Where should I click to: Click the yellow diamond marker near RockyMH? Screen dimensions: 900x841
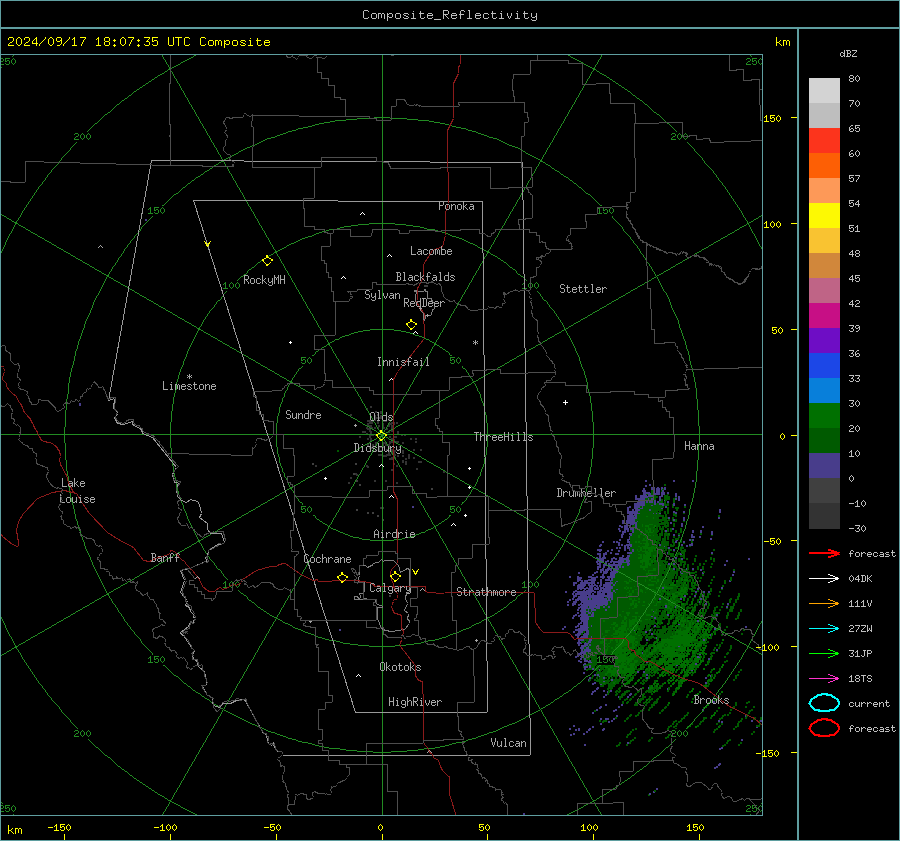pyautogui.click(x=267, y=261)
